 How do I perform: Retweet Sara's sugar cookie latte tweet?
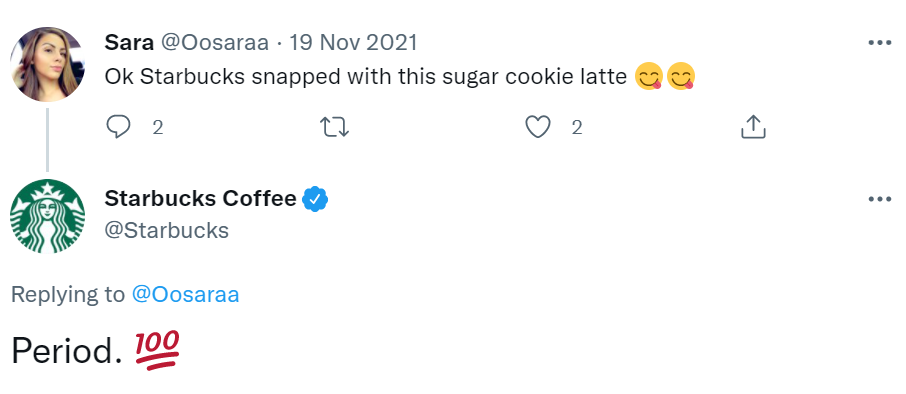click(x=335, y=127)
